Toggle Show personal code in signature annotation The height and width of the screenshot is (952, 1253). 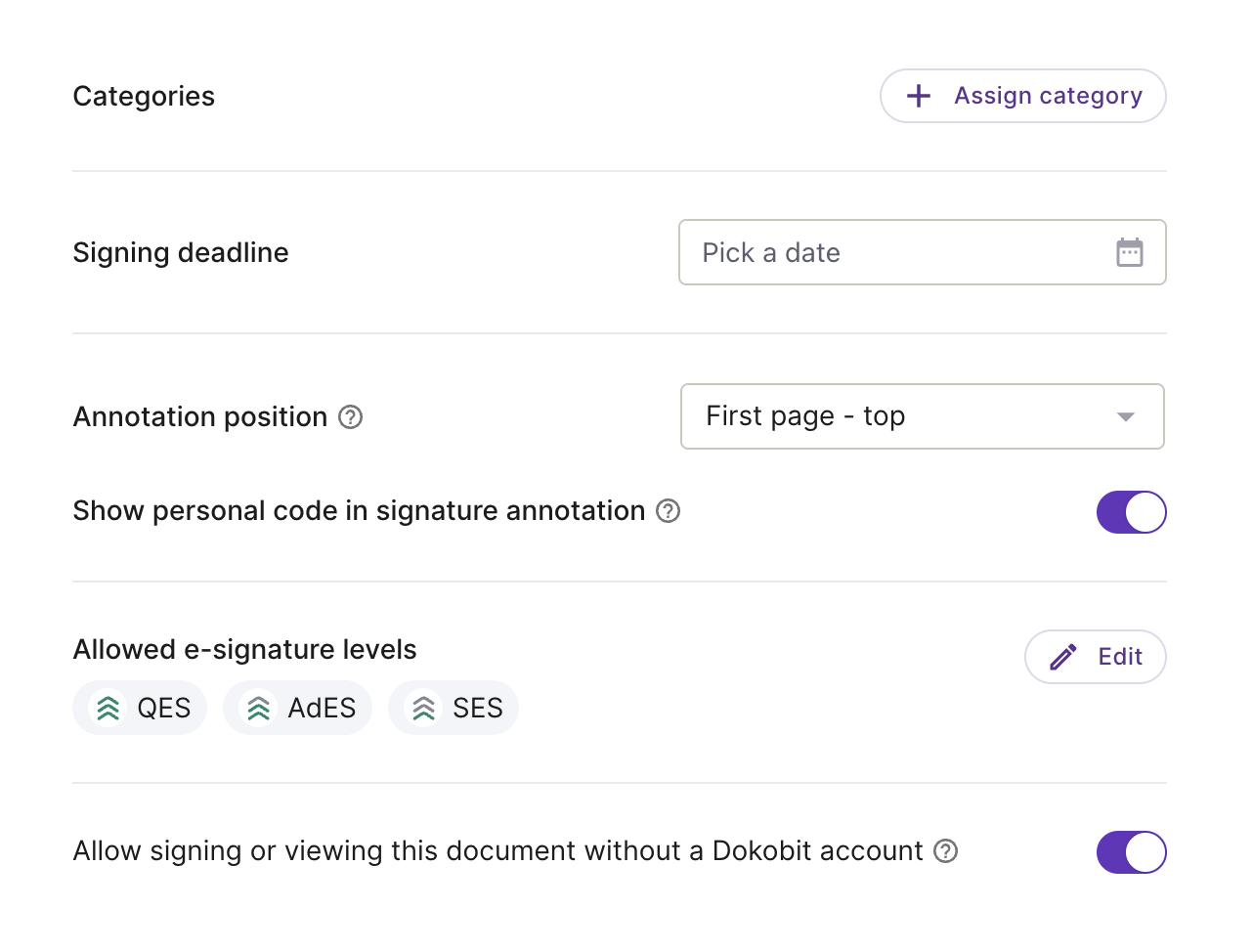[1131, 512]
